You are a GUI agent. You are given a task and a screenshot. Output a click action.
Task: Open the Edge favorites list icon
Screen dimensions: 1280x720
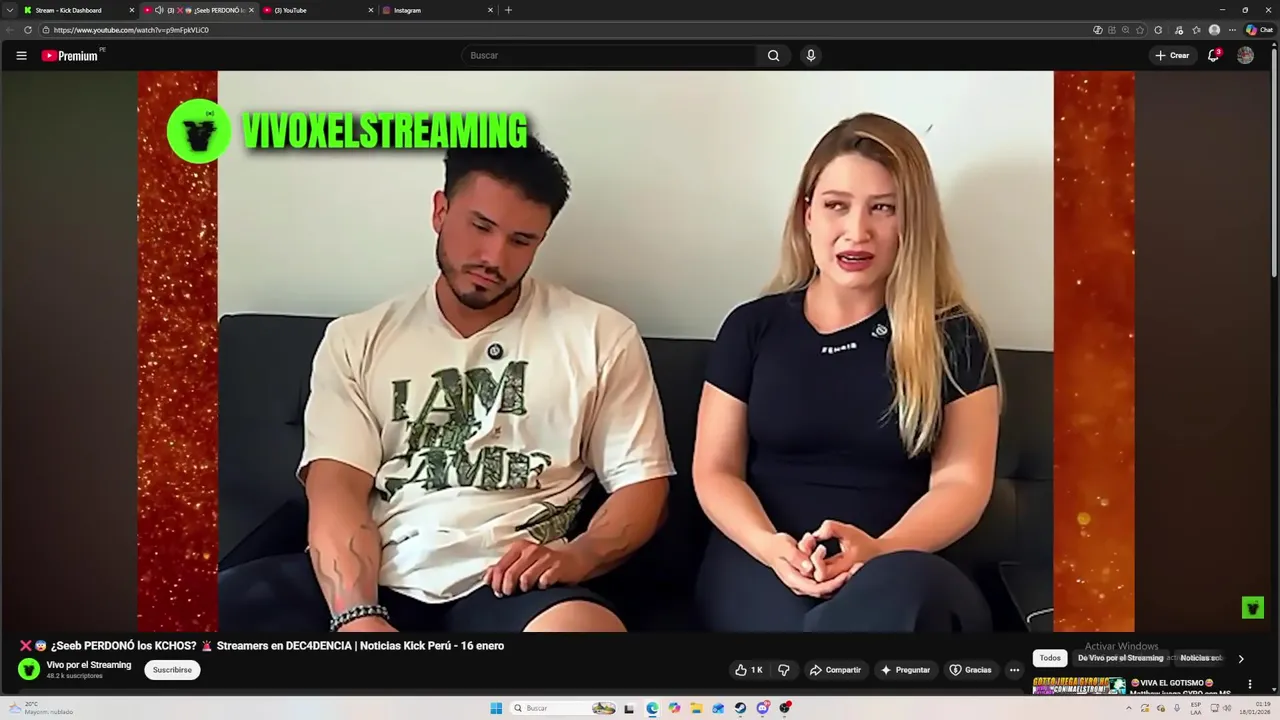tap(1196, 30)
